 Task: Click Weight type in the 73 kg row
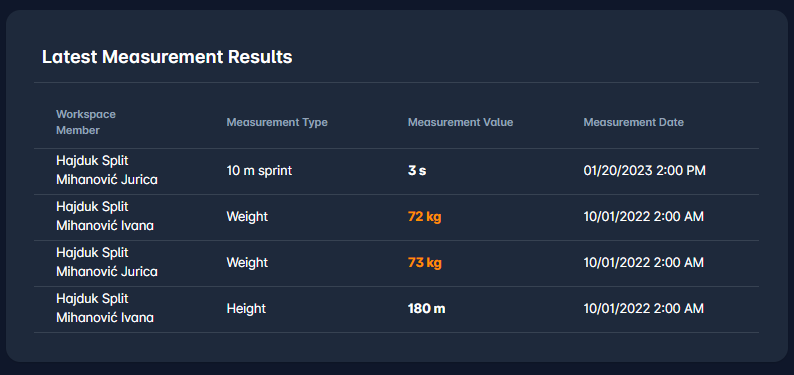pyautogui.click(x=247, y=263)
